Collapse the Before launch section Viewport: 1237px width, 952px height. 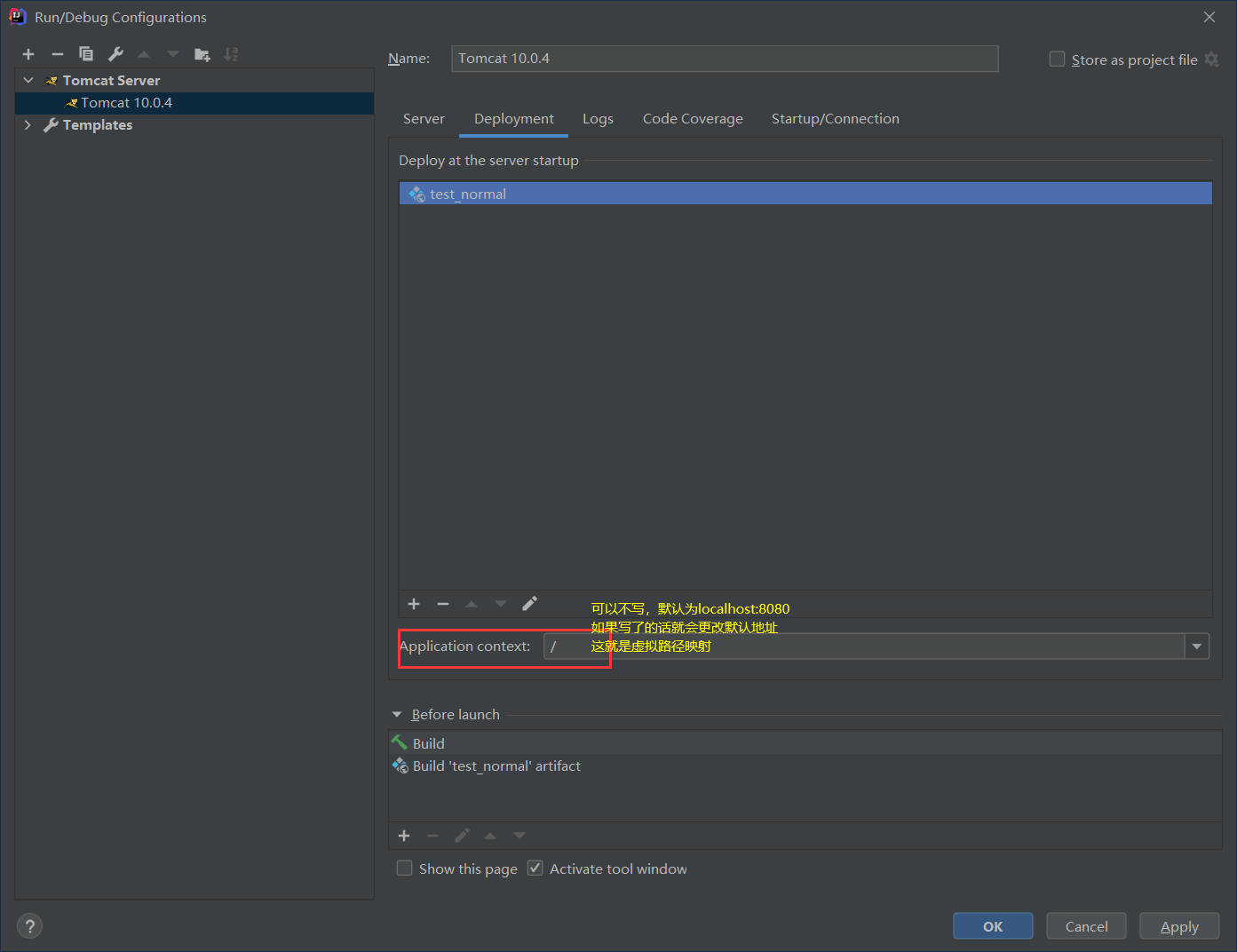pyautogui.click(x=397, y=715)
